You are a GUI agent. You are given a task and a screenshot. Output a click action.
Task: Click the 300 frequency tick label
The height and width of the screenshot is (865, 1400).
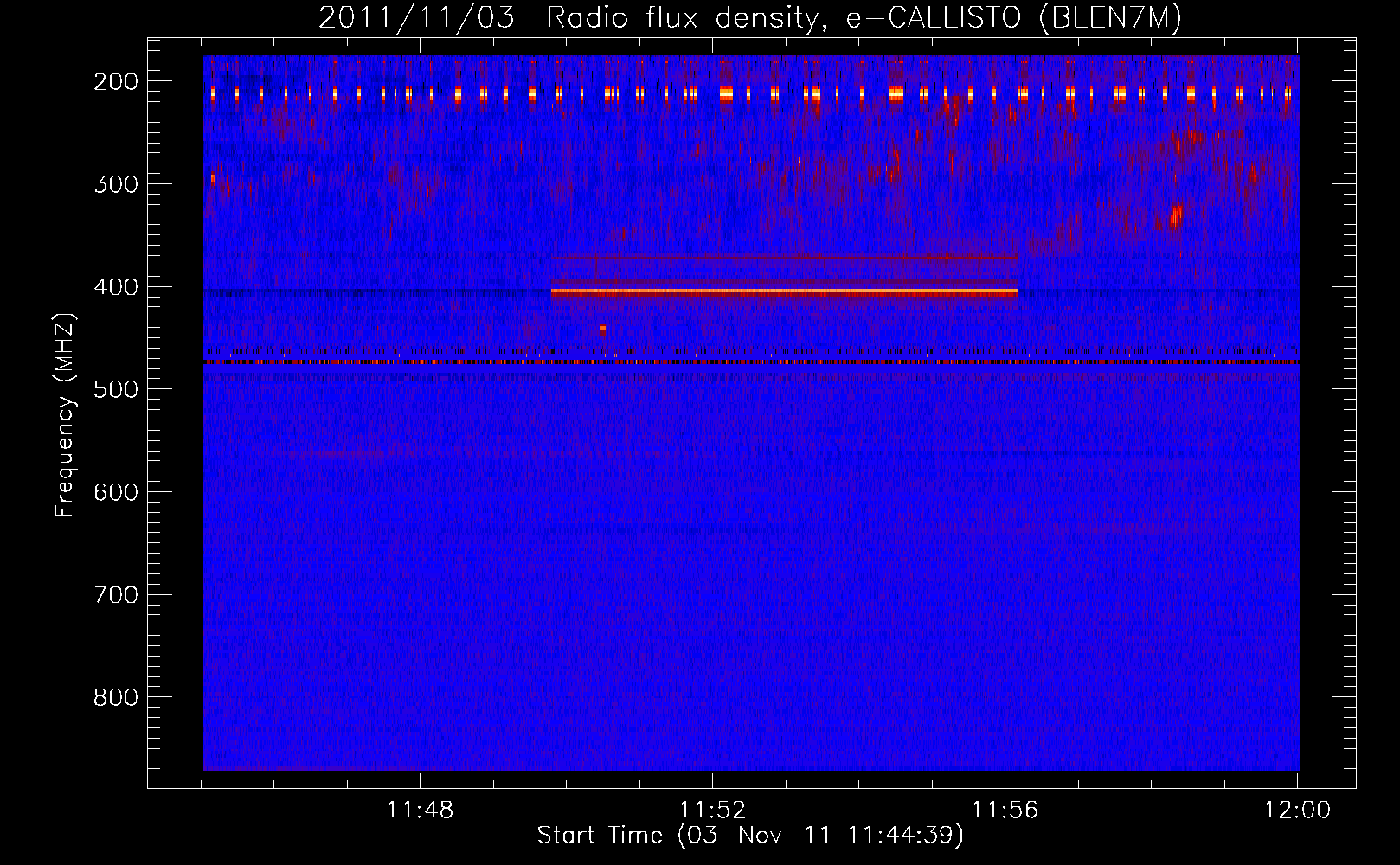pyautogui.click(x=116, y=184)
